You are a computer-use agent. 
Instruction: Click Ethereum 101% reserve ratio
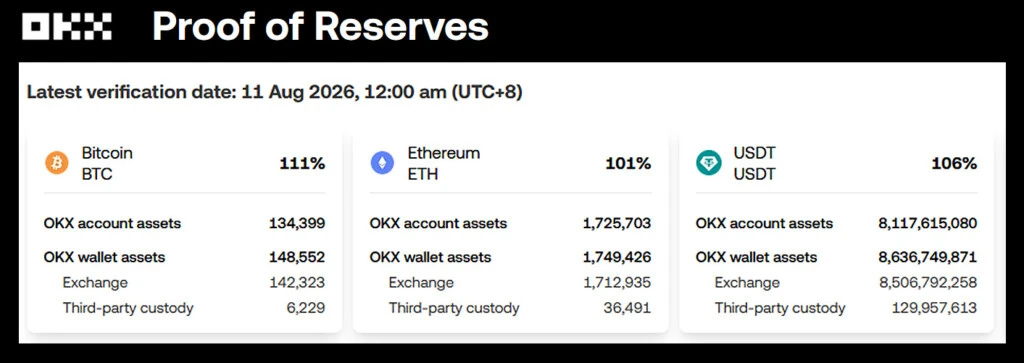click(x=628, y=163)
